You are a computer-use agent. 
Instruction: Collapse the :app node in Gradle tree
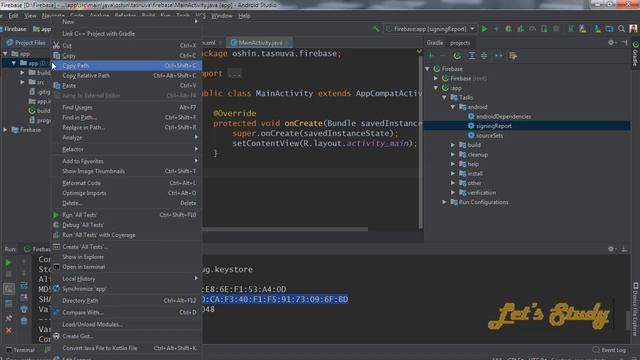[x=436, y=88]
